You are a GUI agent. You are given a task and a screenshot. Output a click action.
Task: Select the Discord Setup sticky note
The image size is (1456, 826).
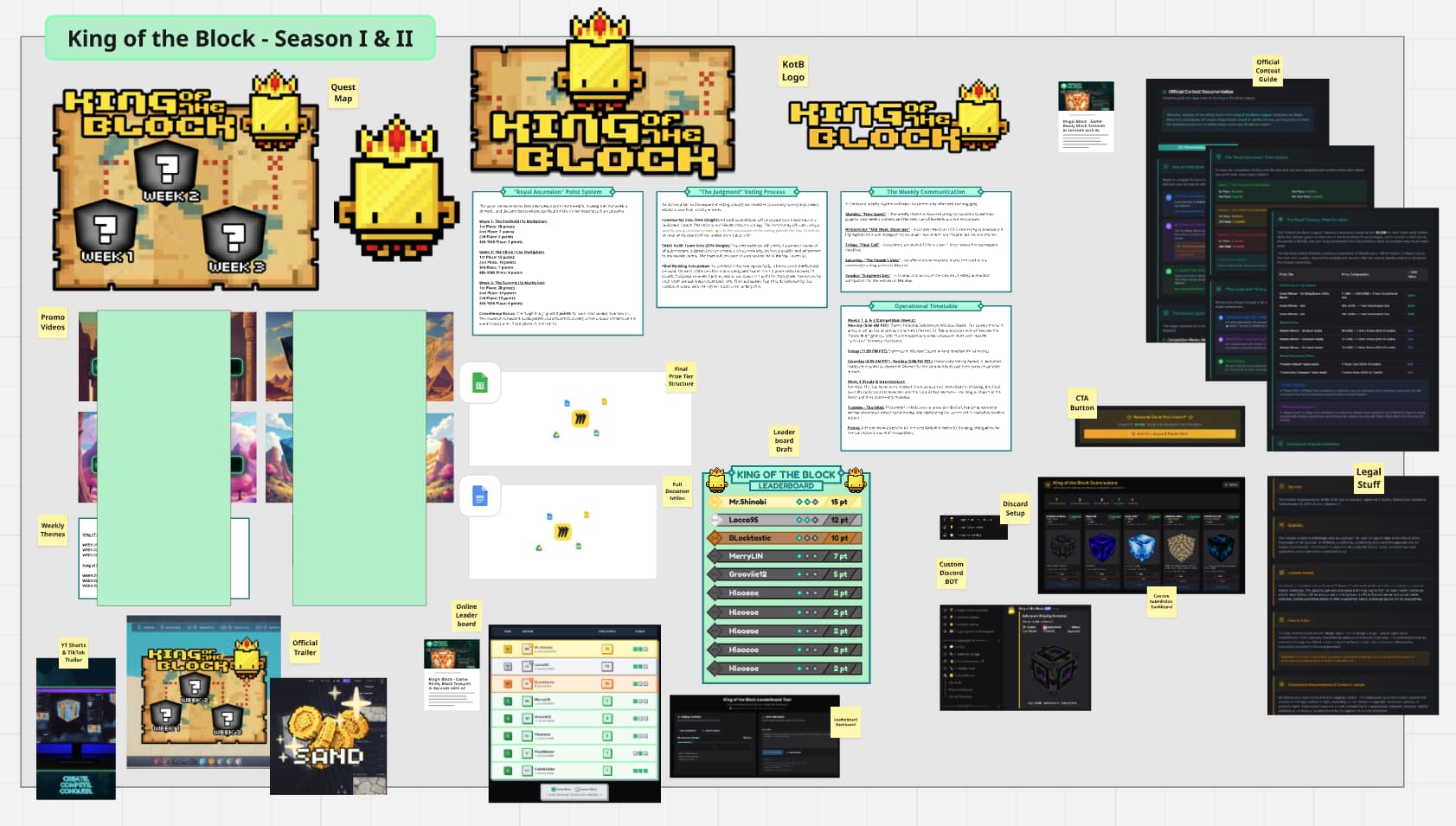click(x=1016, y=509)
